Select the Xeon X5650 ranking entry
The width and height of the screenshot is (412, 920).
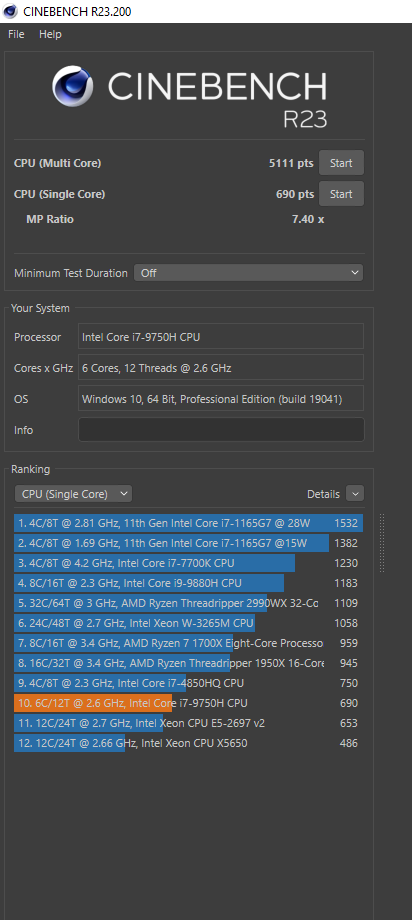[188, 743]
